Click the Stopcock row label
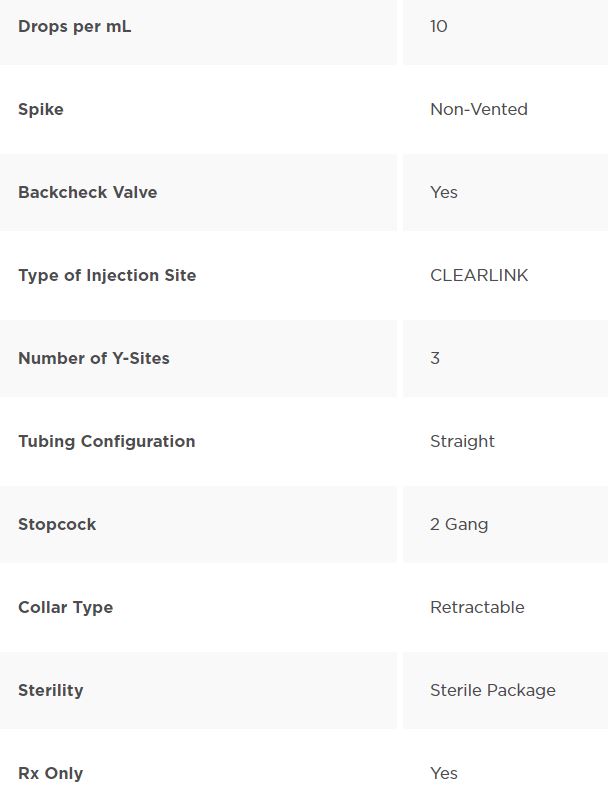The width and height of the screenshot is (608, 798). coord(57,524)
